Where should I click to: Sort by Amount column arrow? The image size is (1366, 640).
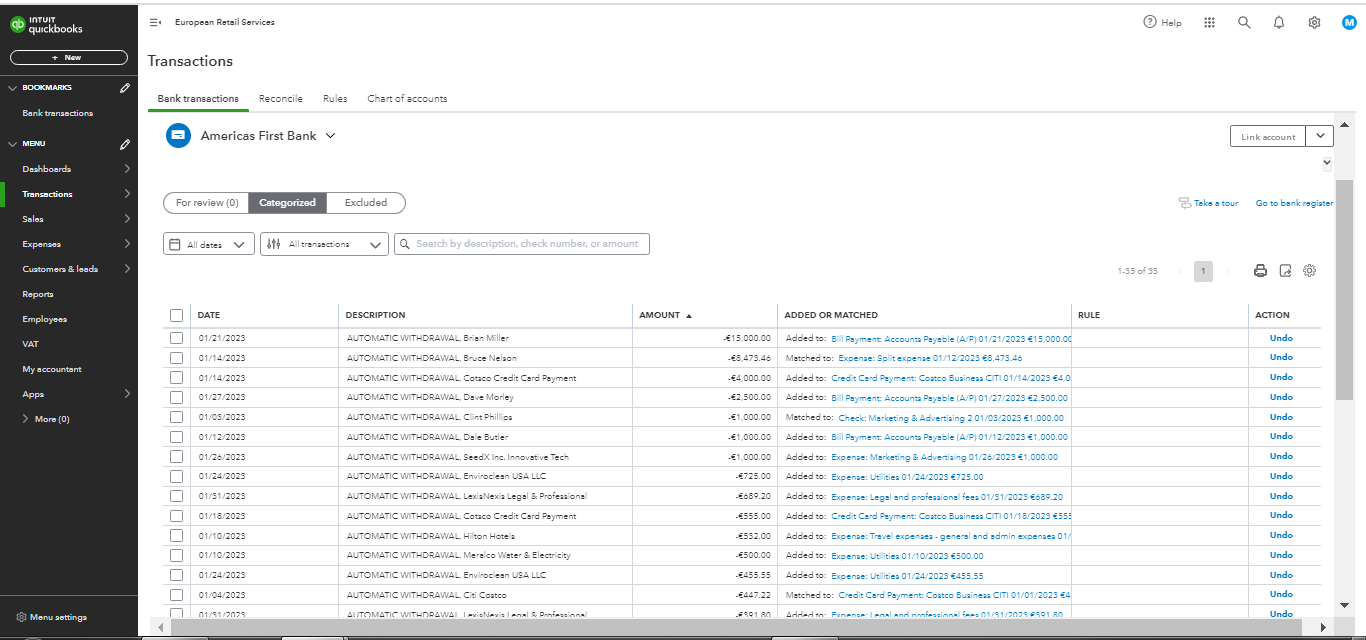(688, 315)
